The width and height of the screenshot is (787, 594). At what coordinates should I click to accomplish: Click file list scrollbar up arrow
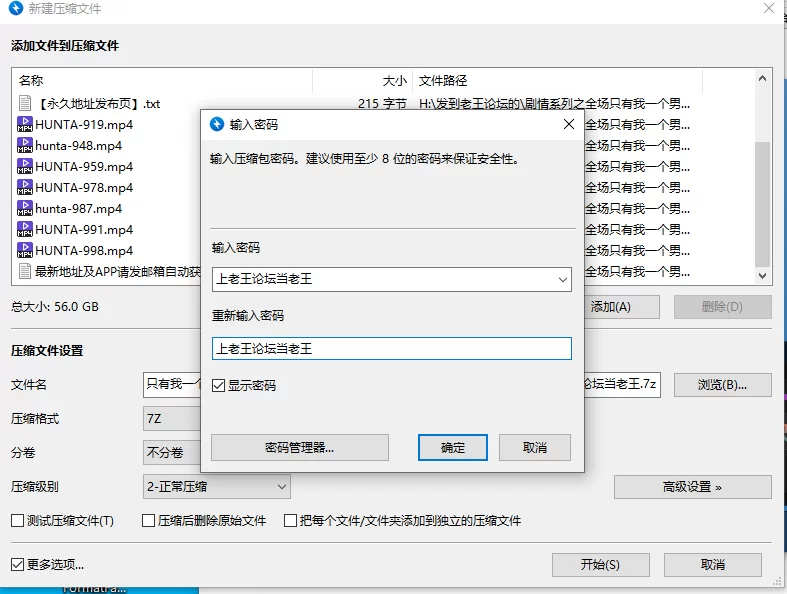[762, 78]
